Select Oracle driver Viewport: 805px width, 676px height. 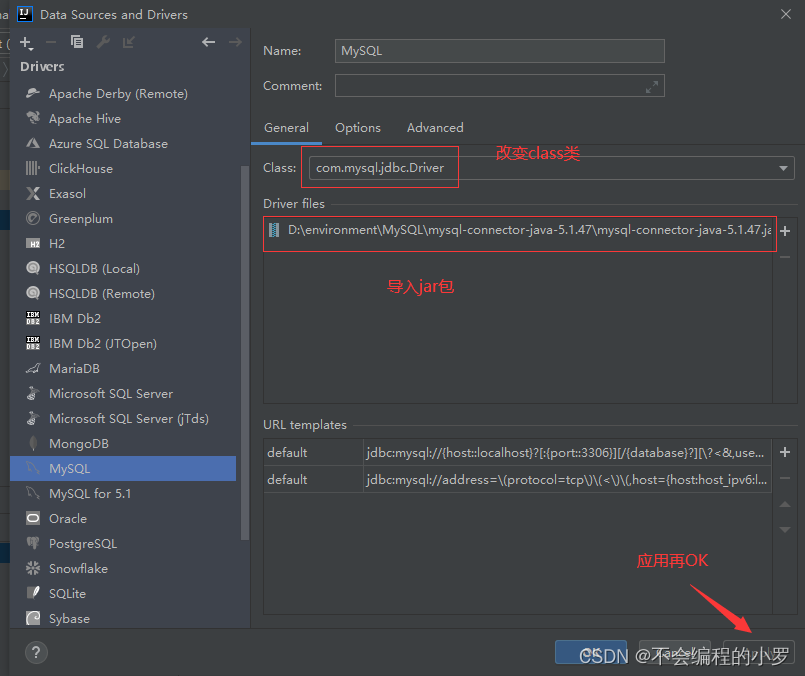tap(123, 518)
